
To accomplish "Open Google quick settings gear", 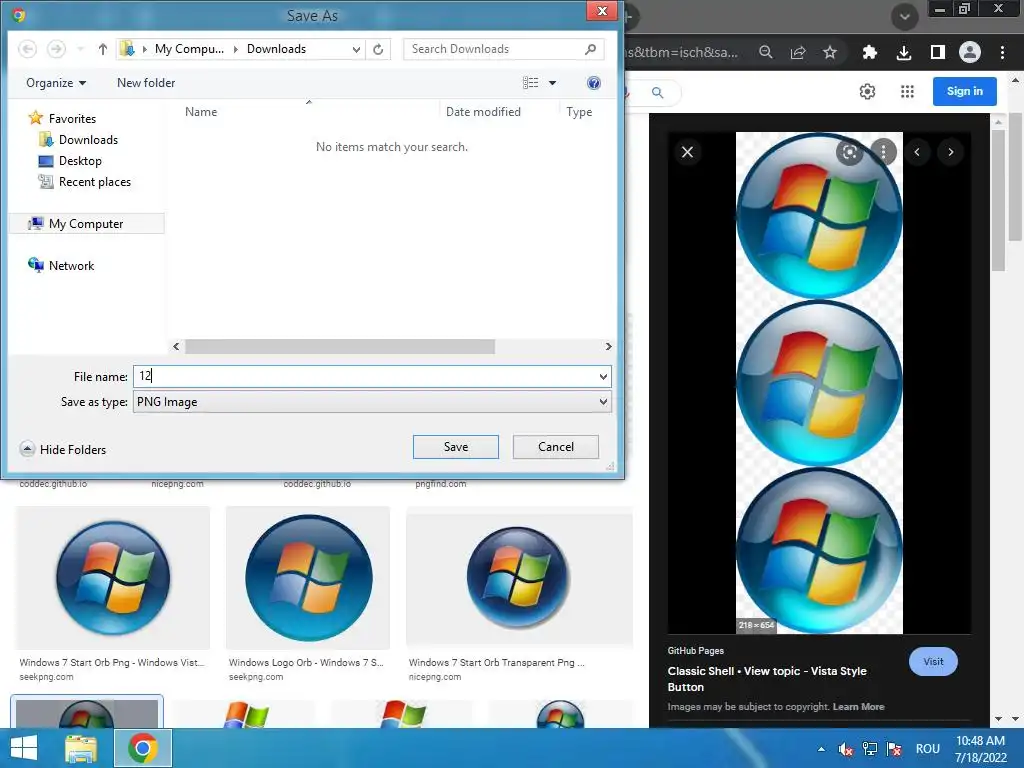I will coord(867,91).
